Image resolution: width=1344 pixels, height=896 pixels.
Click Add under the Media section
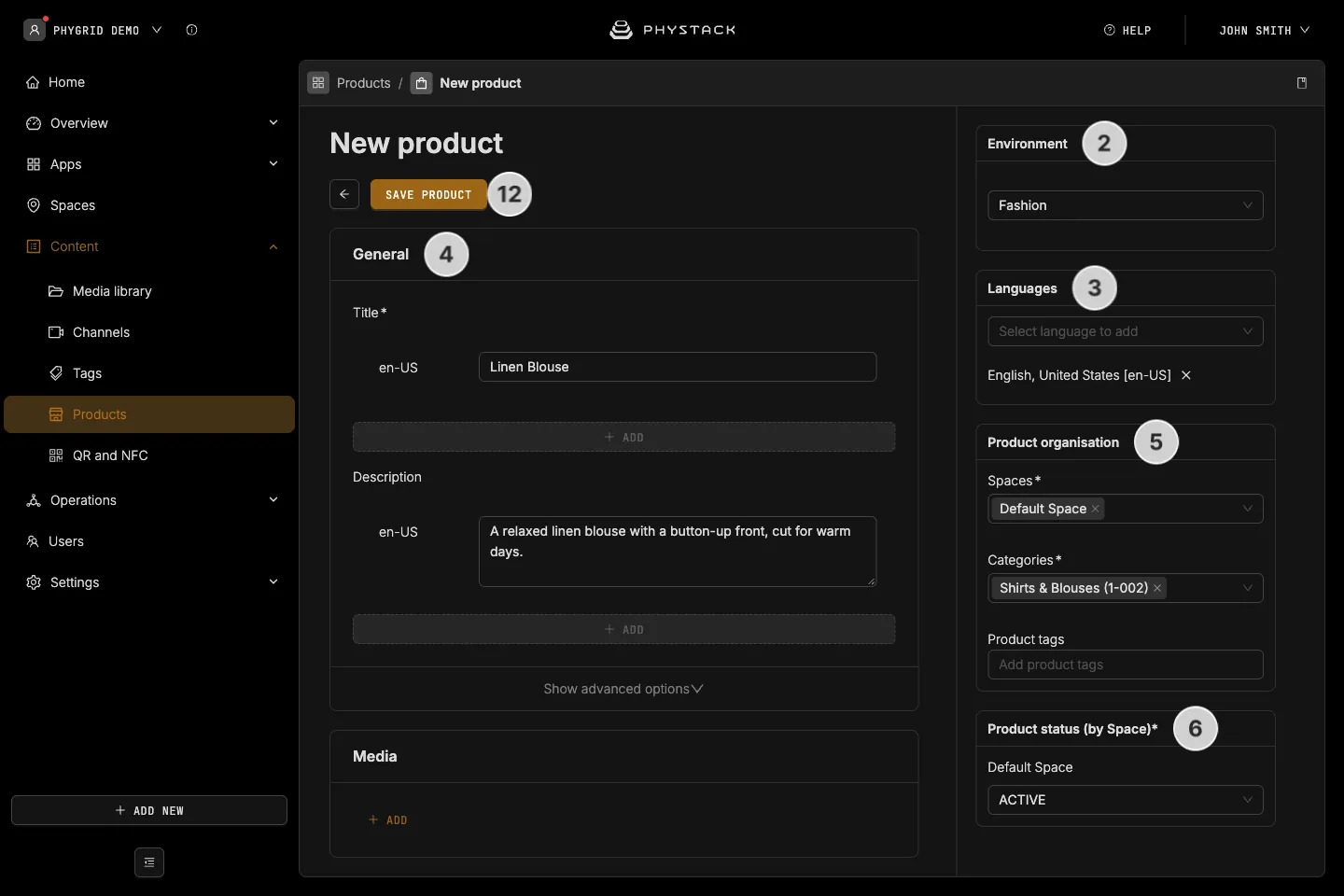388,819
